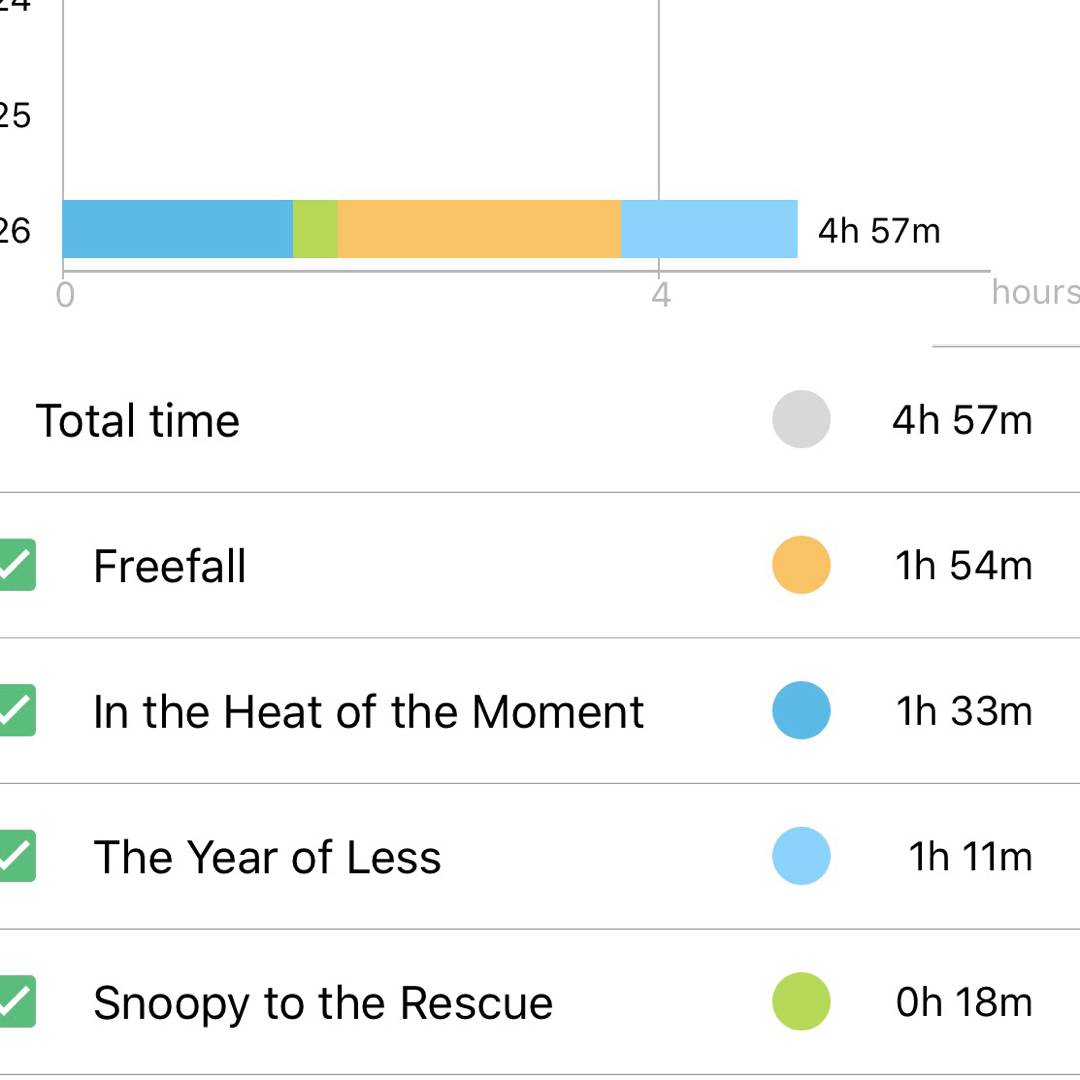
Task: Open In the Heat of the Moment title
Action: (368, 712)
